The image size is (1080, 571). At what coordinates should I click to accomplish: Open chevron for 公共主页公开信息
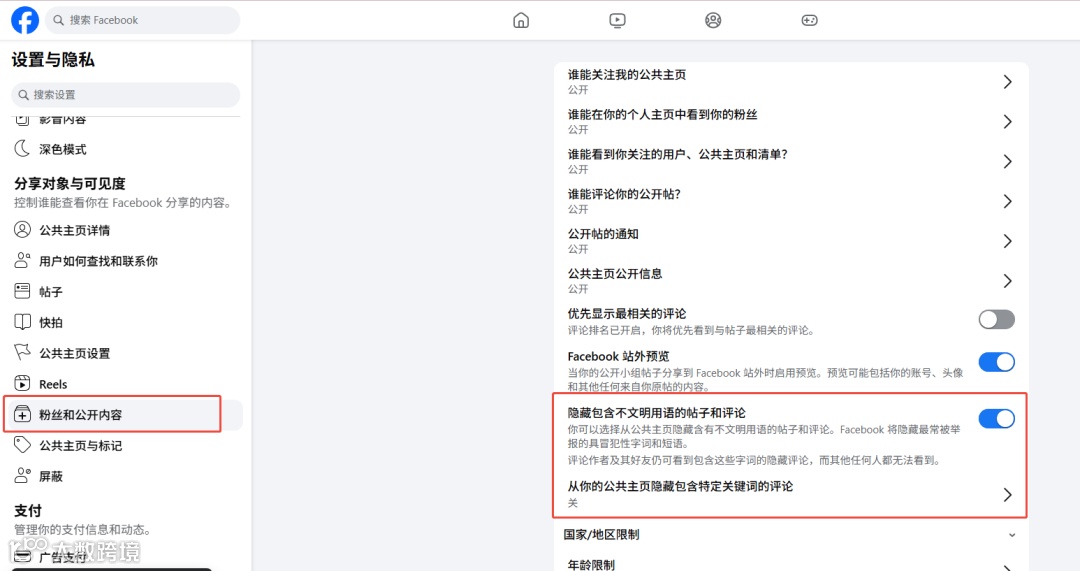click(x=1008, y=281)
